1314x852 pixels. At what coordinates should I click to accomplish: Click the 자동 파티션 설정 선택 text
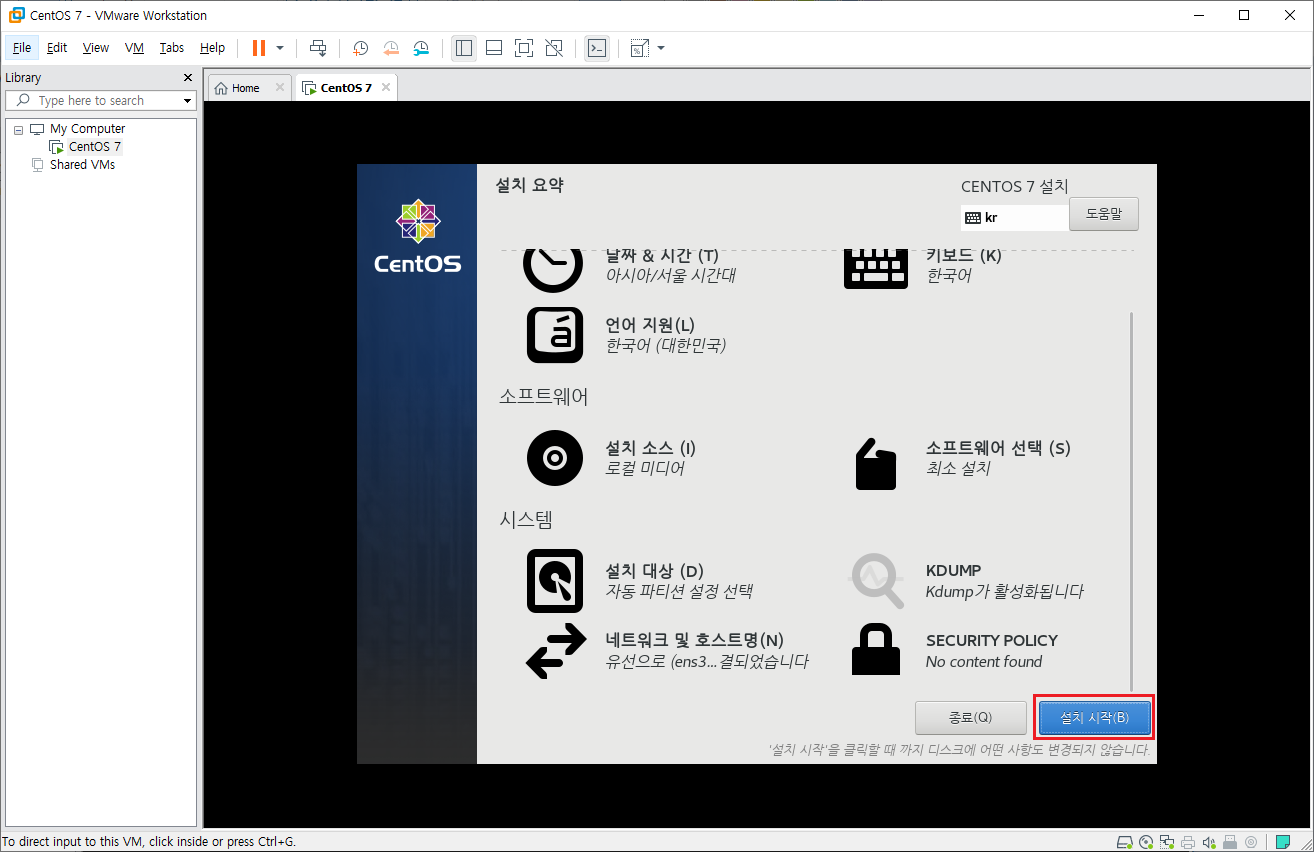(x=679, y=591)
